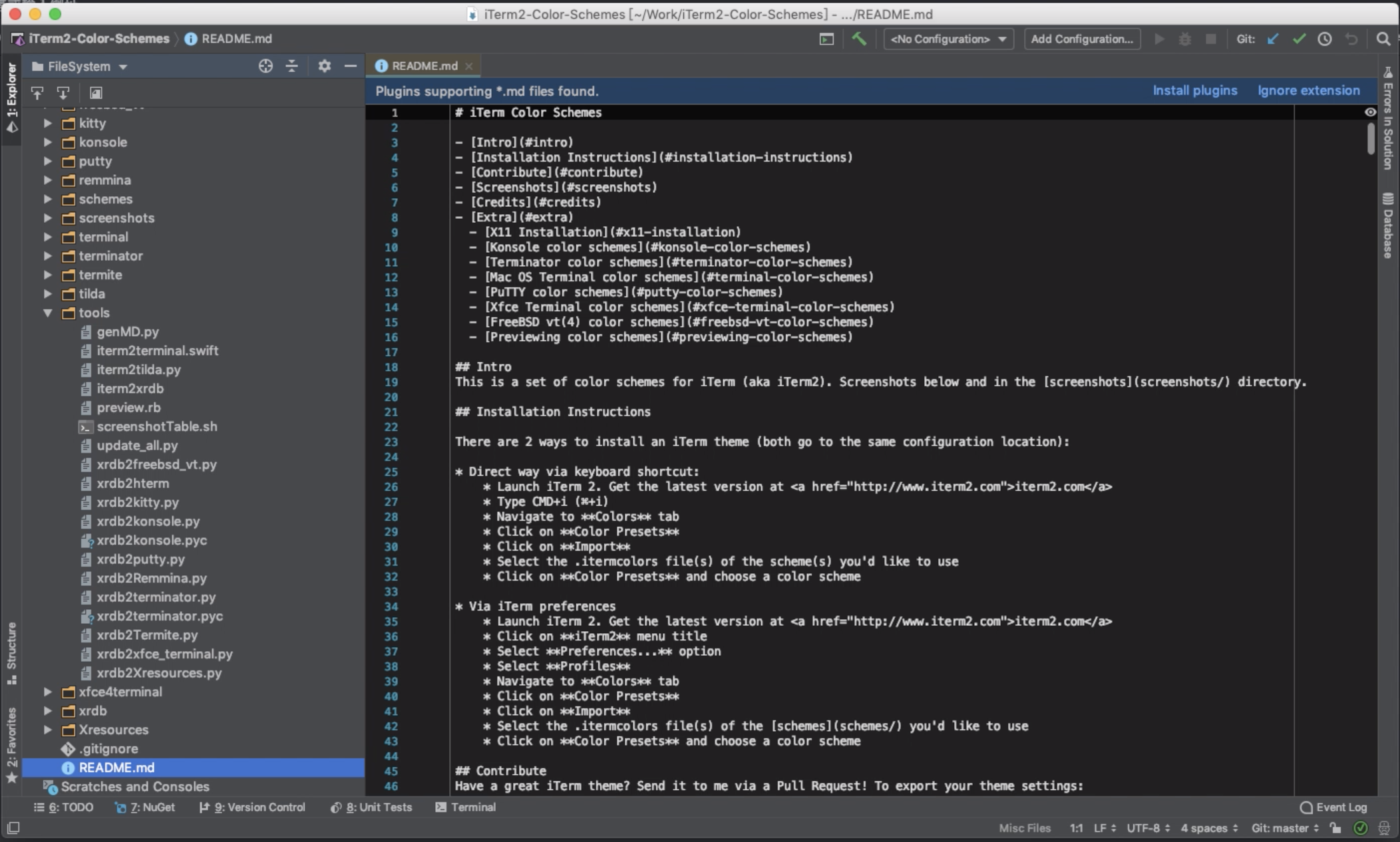Viewport: 1400px width, 842px height.
Task: Click README.md breadcrumb in navigation bar
Action: [228, 39]
